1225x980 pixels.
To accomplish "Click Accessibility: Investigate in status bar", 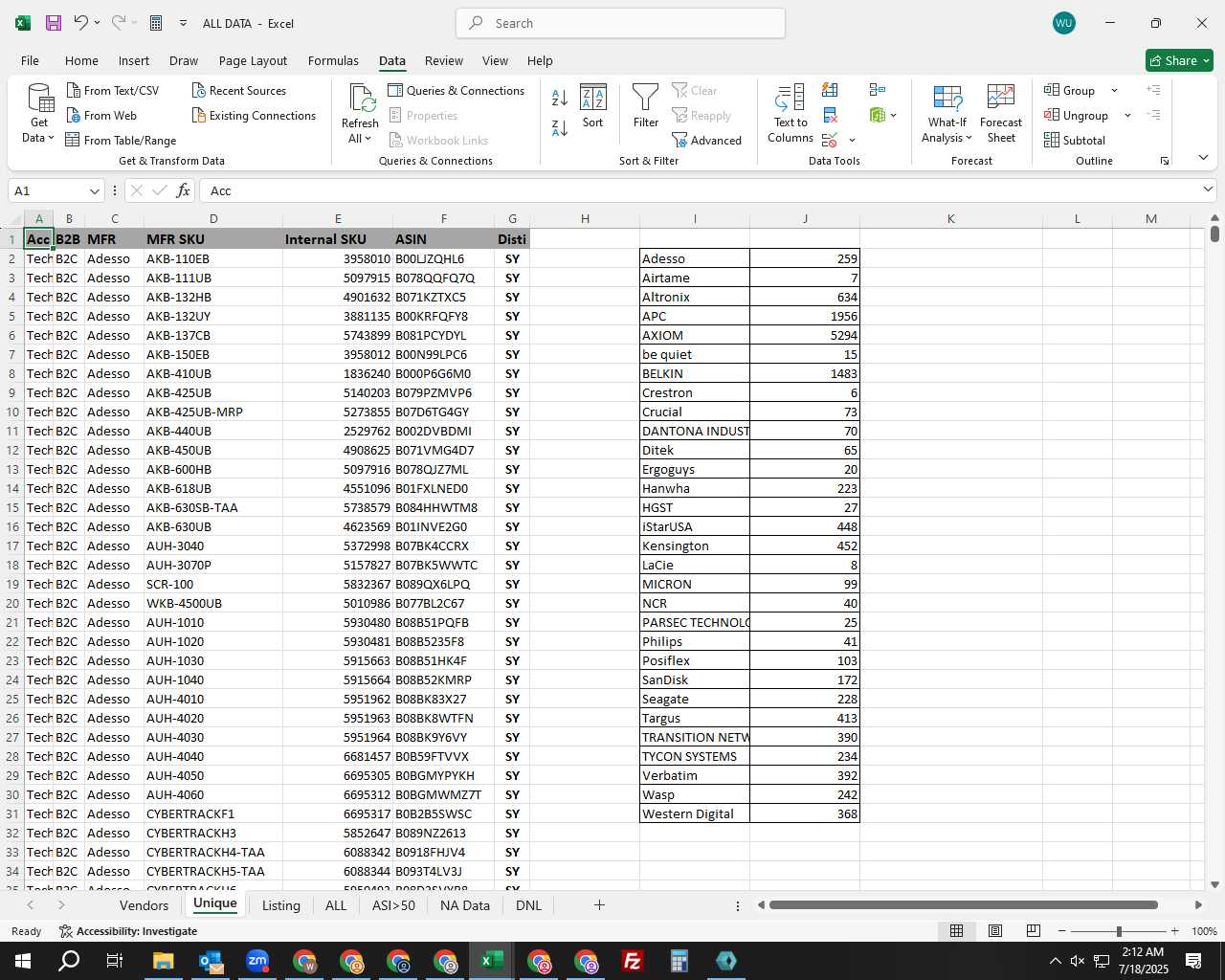I will [x=128, y=930].
